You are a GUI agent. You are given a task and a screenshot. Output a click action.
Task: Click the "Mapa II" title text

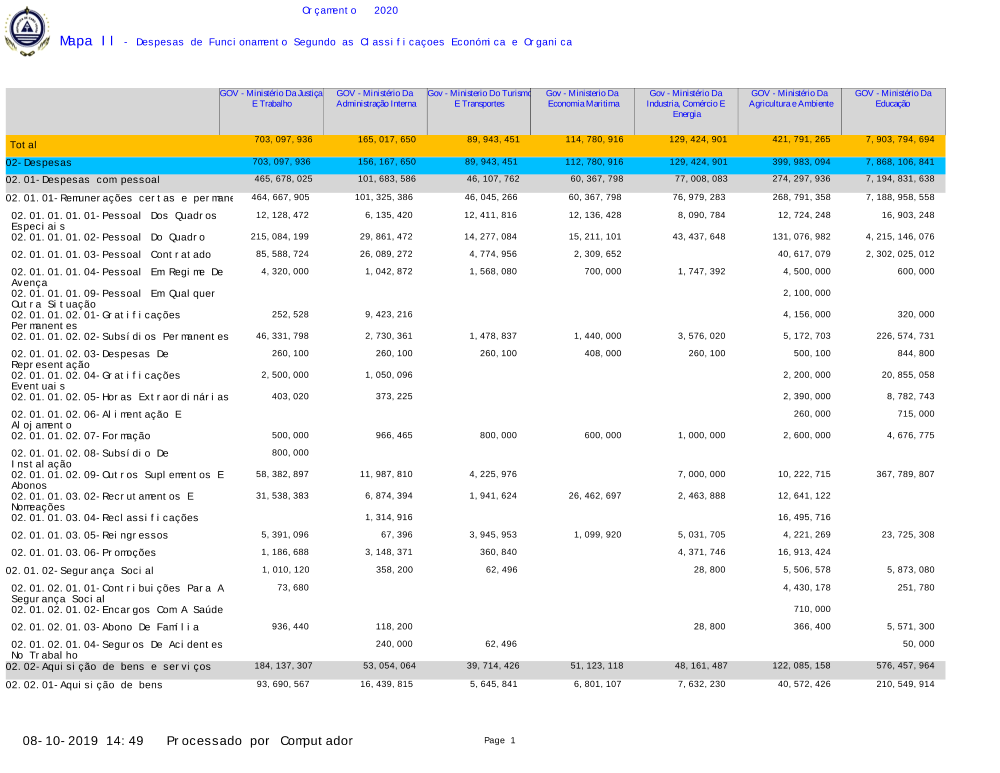87,41
